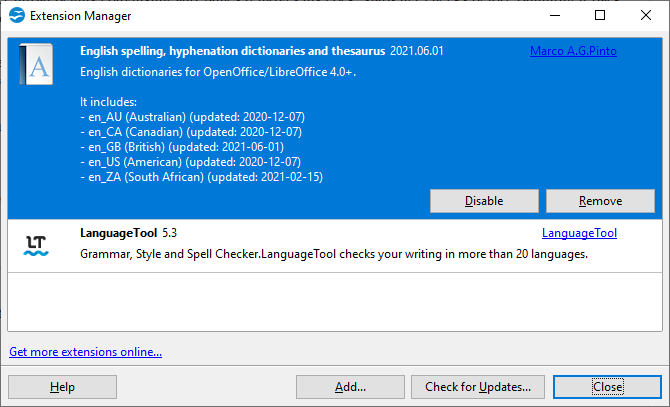Click Check for Updates... button
670x407 pixels.
point(478,386)
